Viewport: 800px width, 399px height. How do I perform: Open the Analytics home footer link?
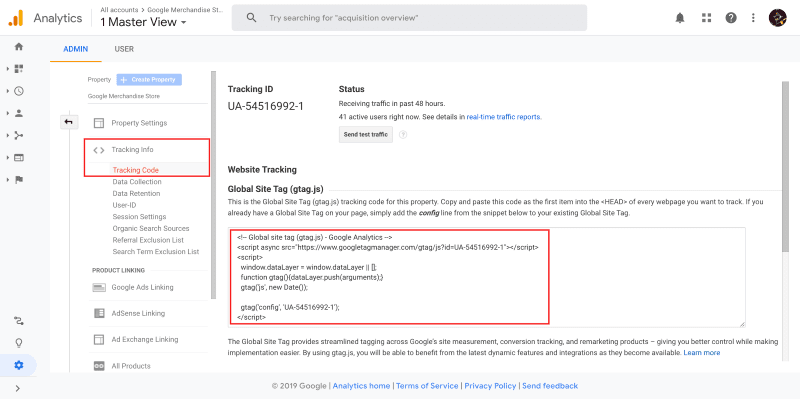point(361,386)
